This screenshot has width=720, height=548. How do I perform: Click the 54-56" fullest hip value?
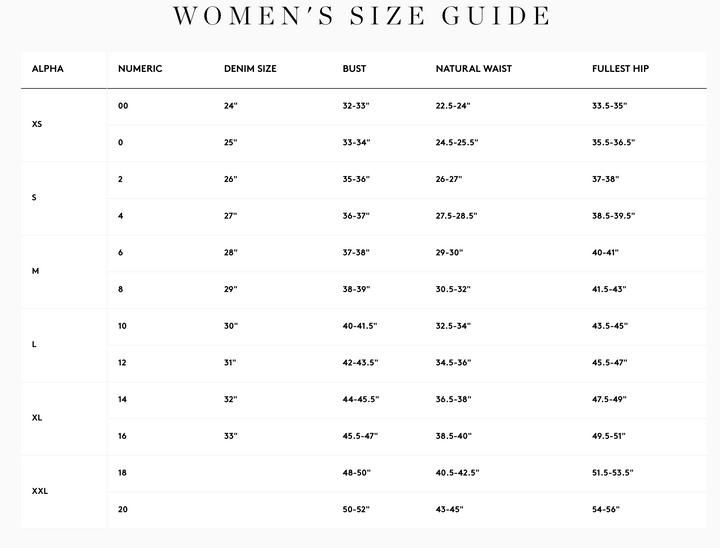[x=606, y=509]
